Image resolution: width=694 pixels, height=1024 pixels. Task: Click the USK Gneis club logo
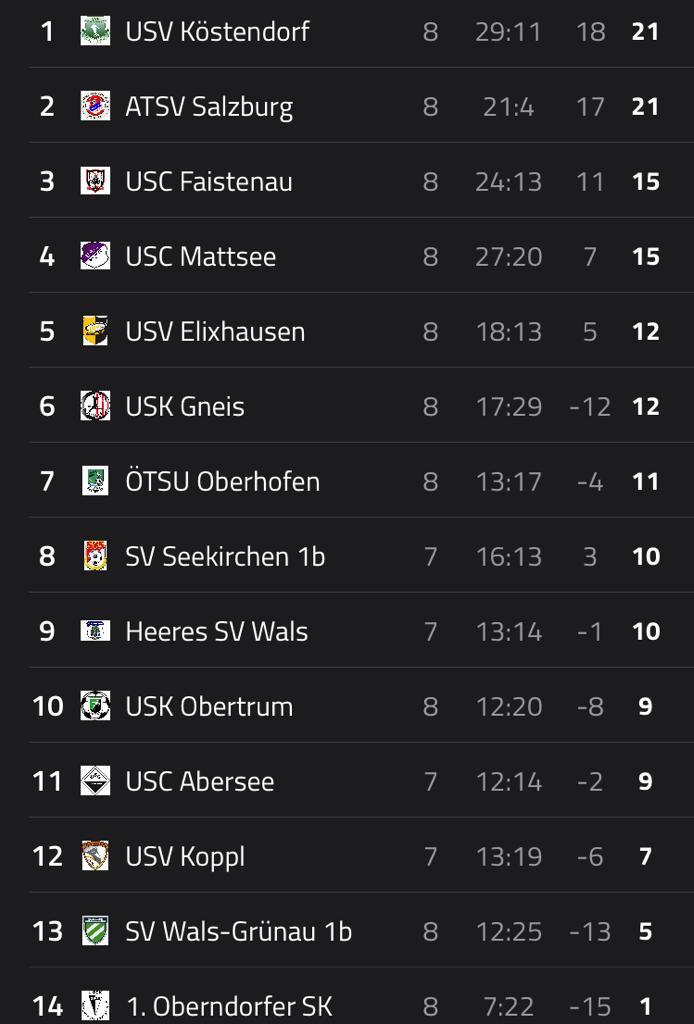point(95,406)
